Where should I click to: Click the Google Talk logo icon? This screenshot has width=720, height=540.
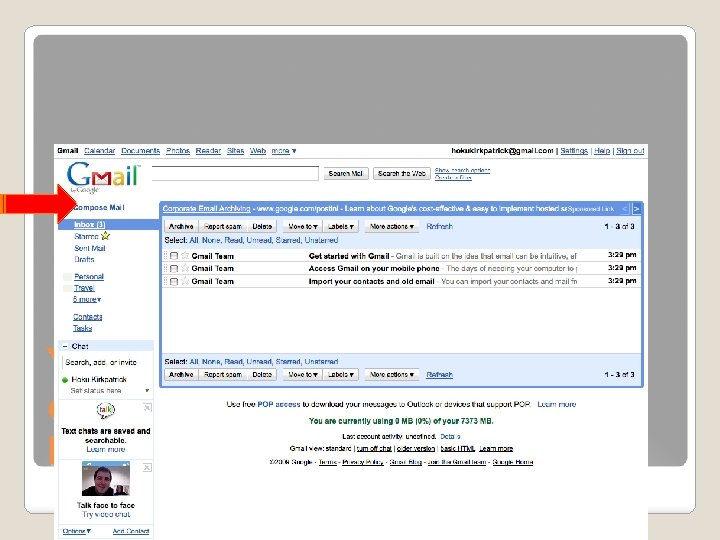[106, 411]
